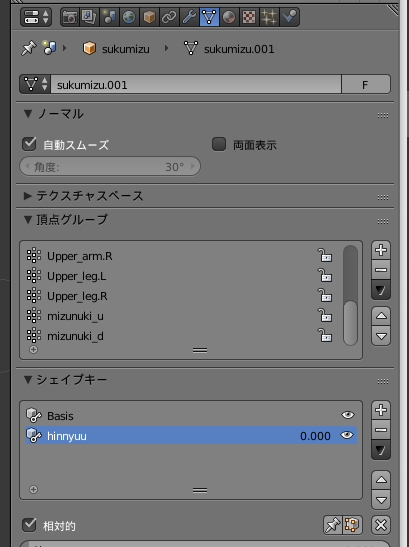The image size is (409, 547).
Task: Move vertex group up
Action: pyautogui.click(x=381, y=316)
